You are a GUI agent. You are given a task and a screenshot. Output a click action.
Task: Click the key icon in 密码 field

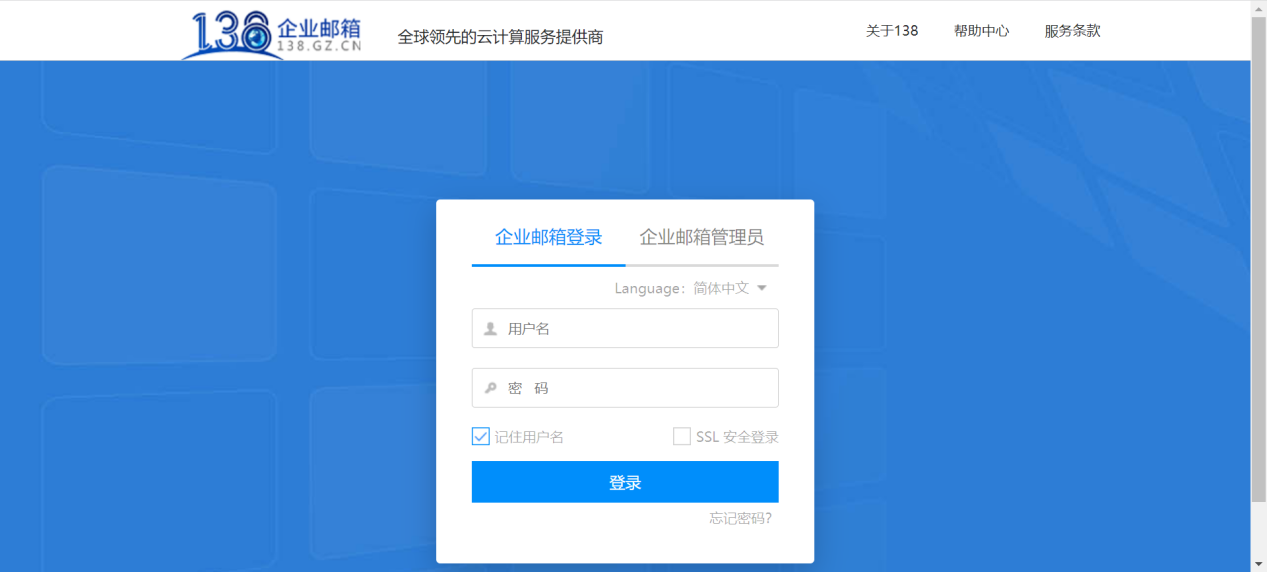click(x=490, y=388)
